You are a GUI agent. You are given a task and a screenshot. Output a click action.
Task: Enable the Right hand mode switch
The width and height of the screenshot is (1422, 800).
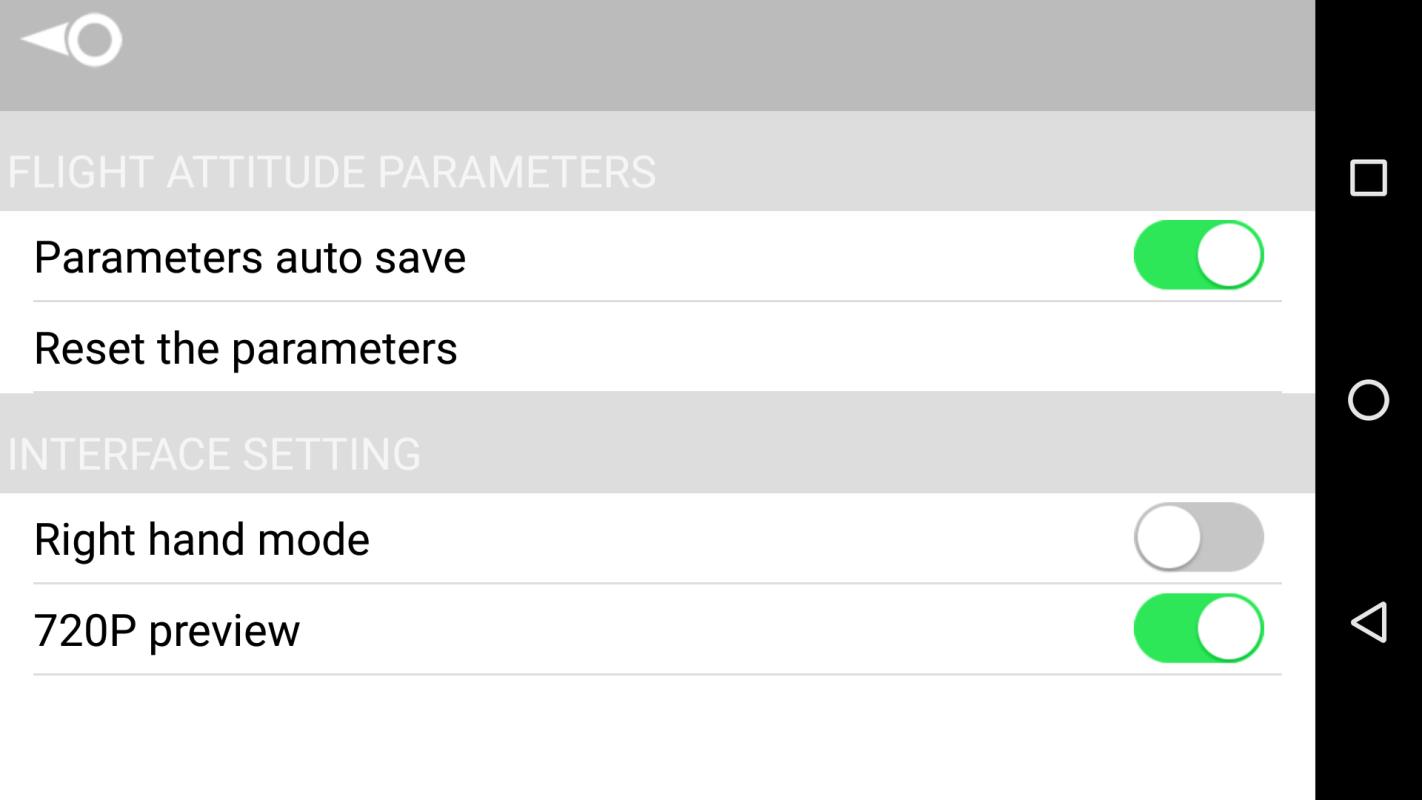1198,538
